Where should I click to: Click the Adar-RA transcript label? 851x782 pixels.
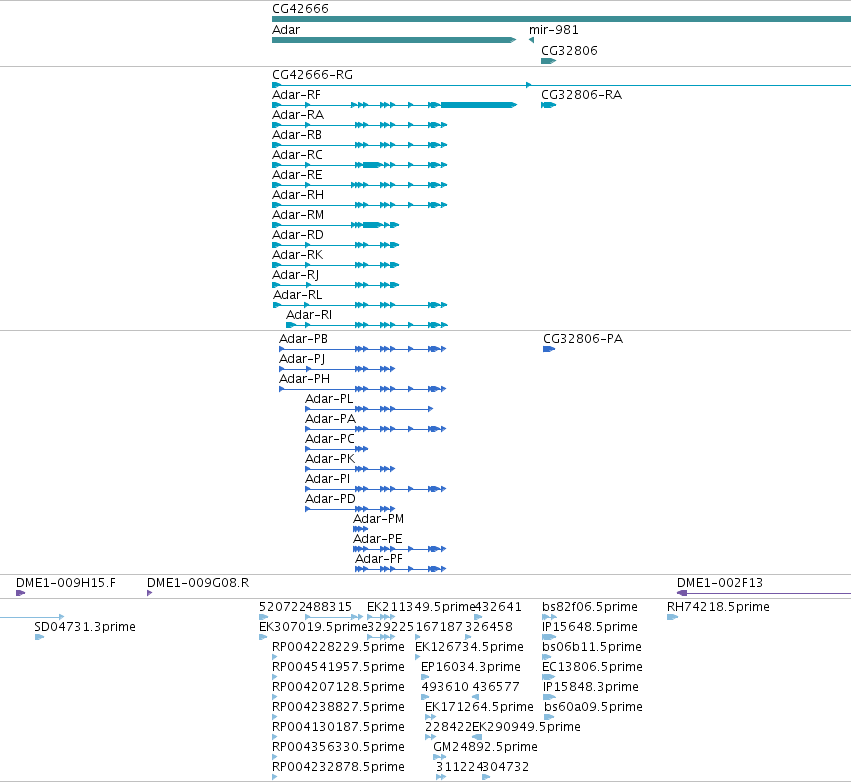click(x=298, y=115)
